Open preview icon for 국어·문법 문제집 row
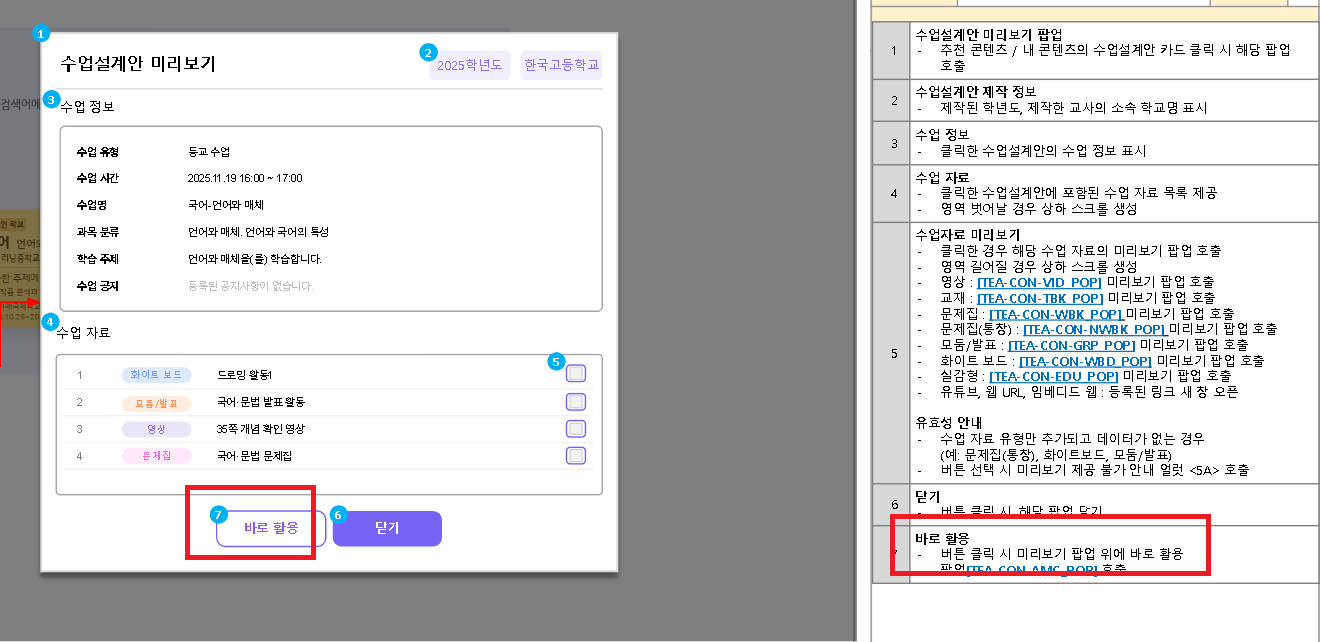The width and height of the screenshot is (1320, 642). (x=576, y=456)
